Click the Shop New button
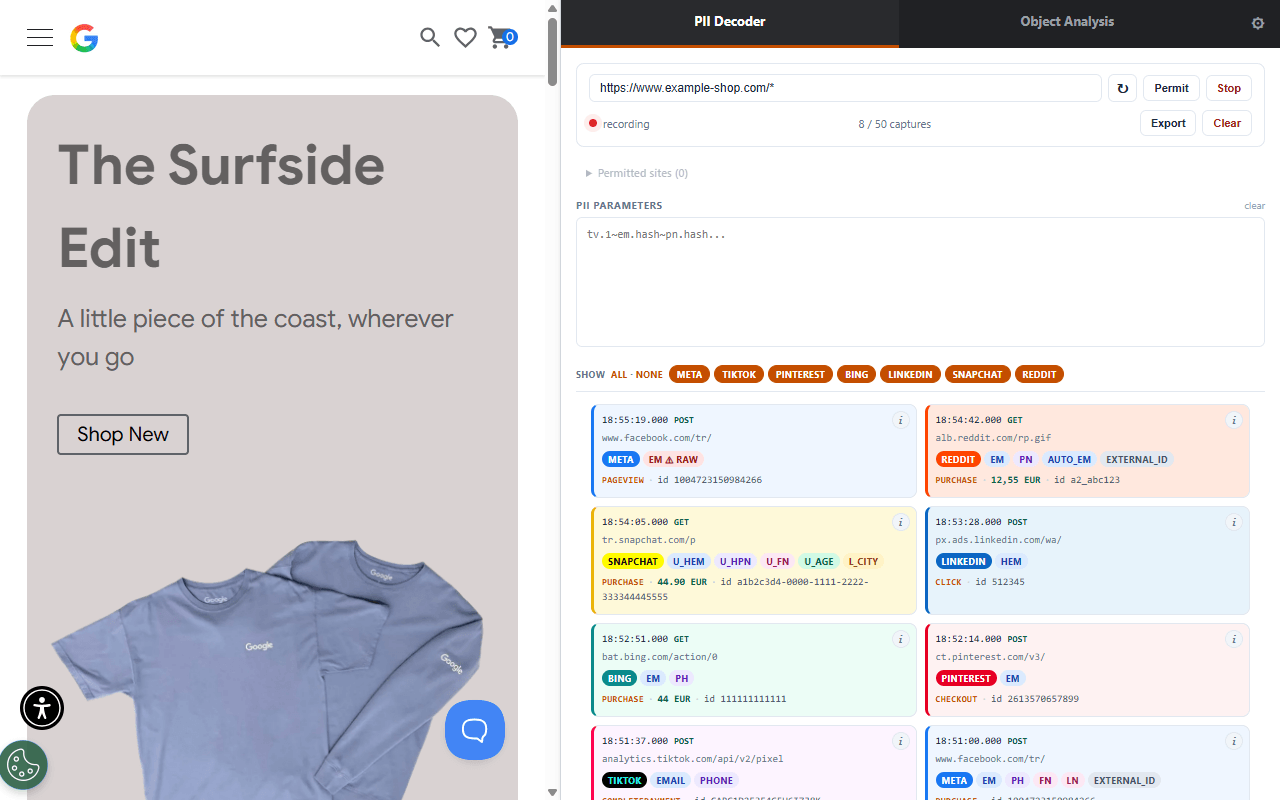This screenshot has height=800, width=1280. tap(123, 434)
